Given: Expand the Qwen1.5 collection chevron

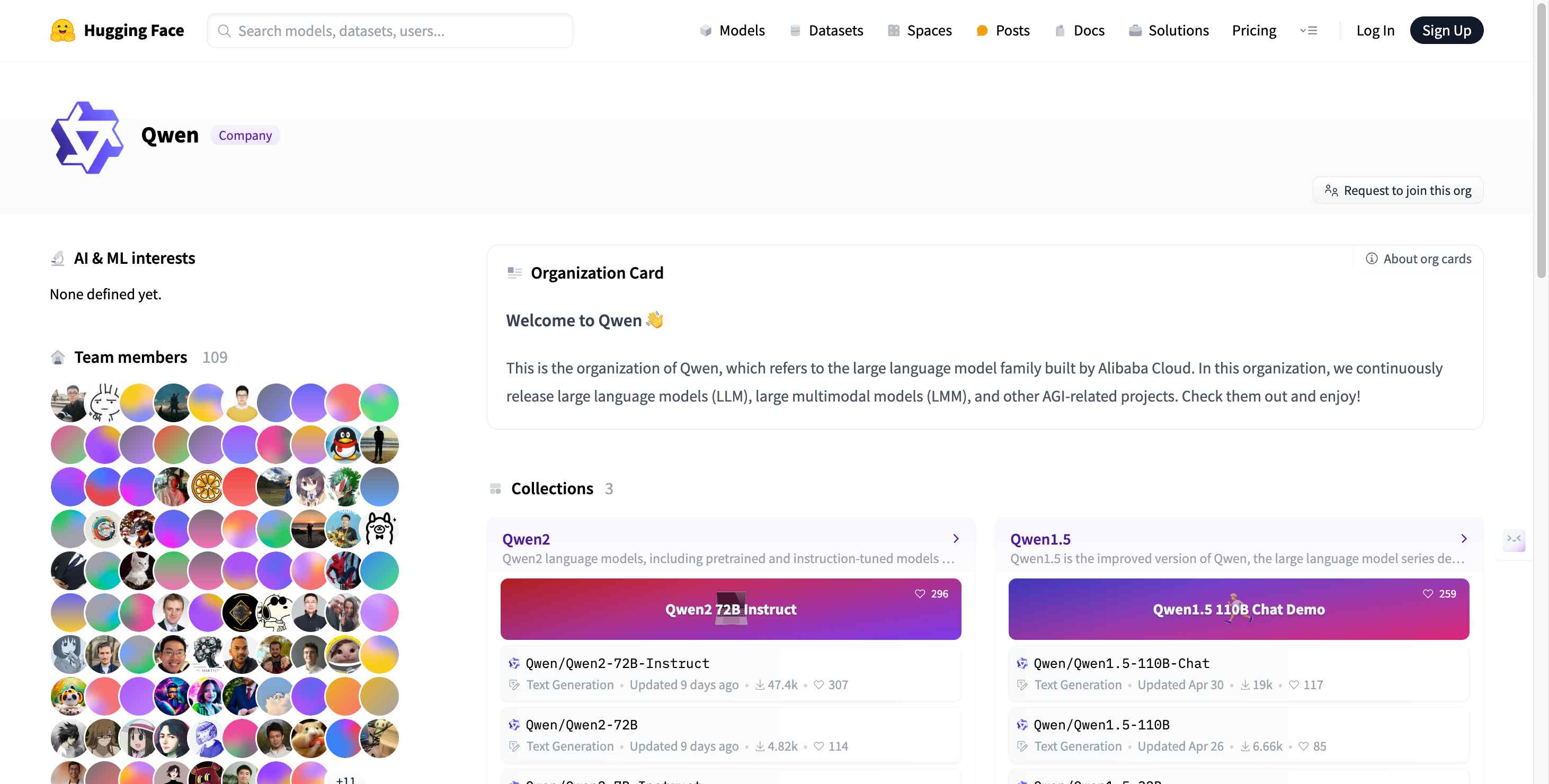Looking at the screenshot, I should coord(1464,539).
